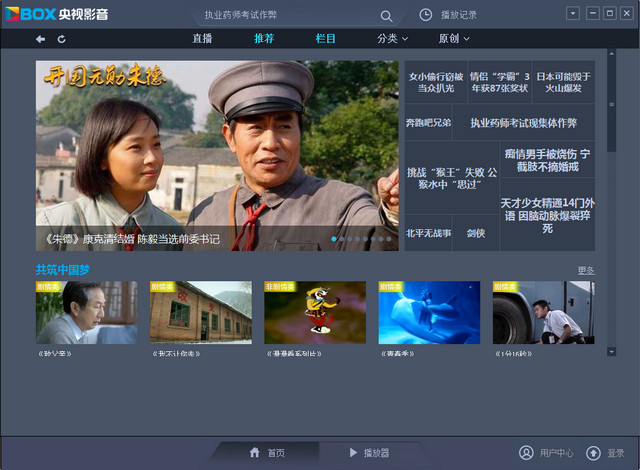Open the 更多 link for 共筑中国梦

586,270
